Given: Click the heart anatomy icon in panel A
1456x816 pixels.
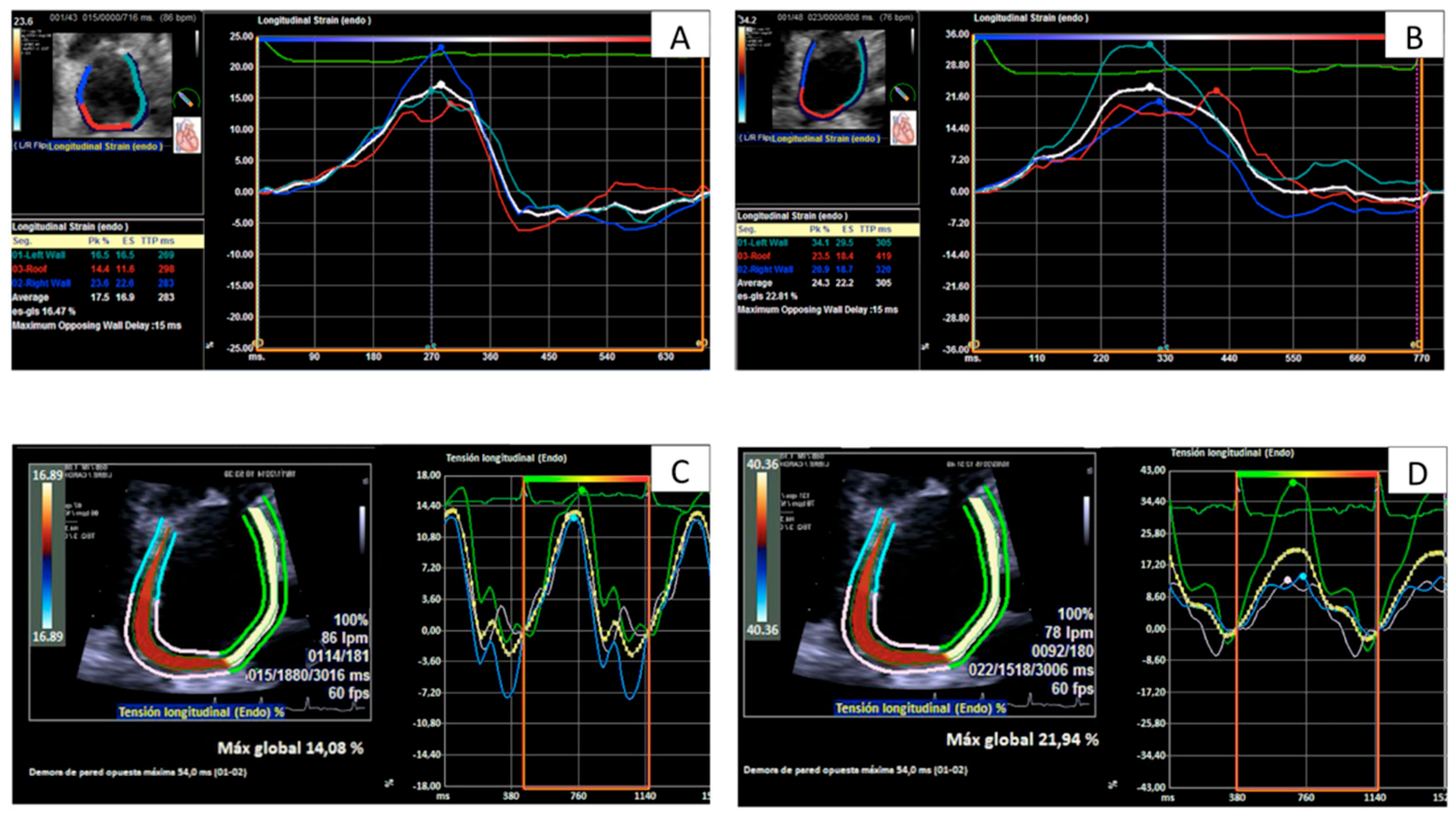Looking at the screenshot, I should [187, 135].
